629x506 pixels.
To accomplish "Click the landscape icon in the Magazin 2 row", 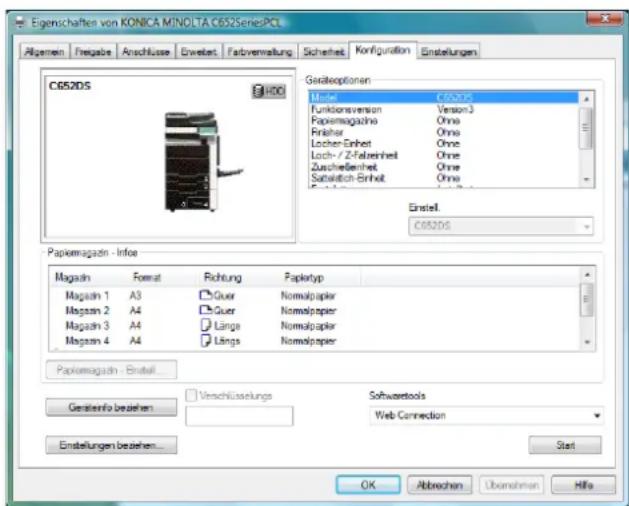I will pos(206,310).
